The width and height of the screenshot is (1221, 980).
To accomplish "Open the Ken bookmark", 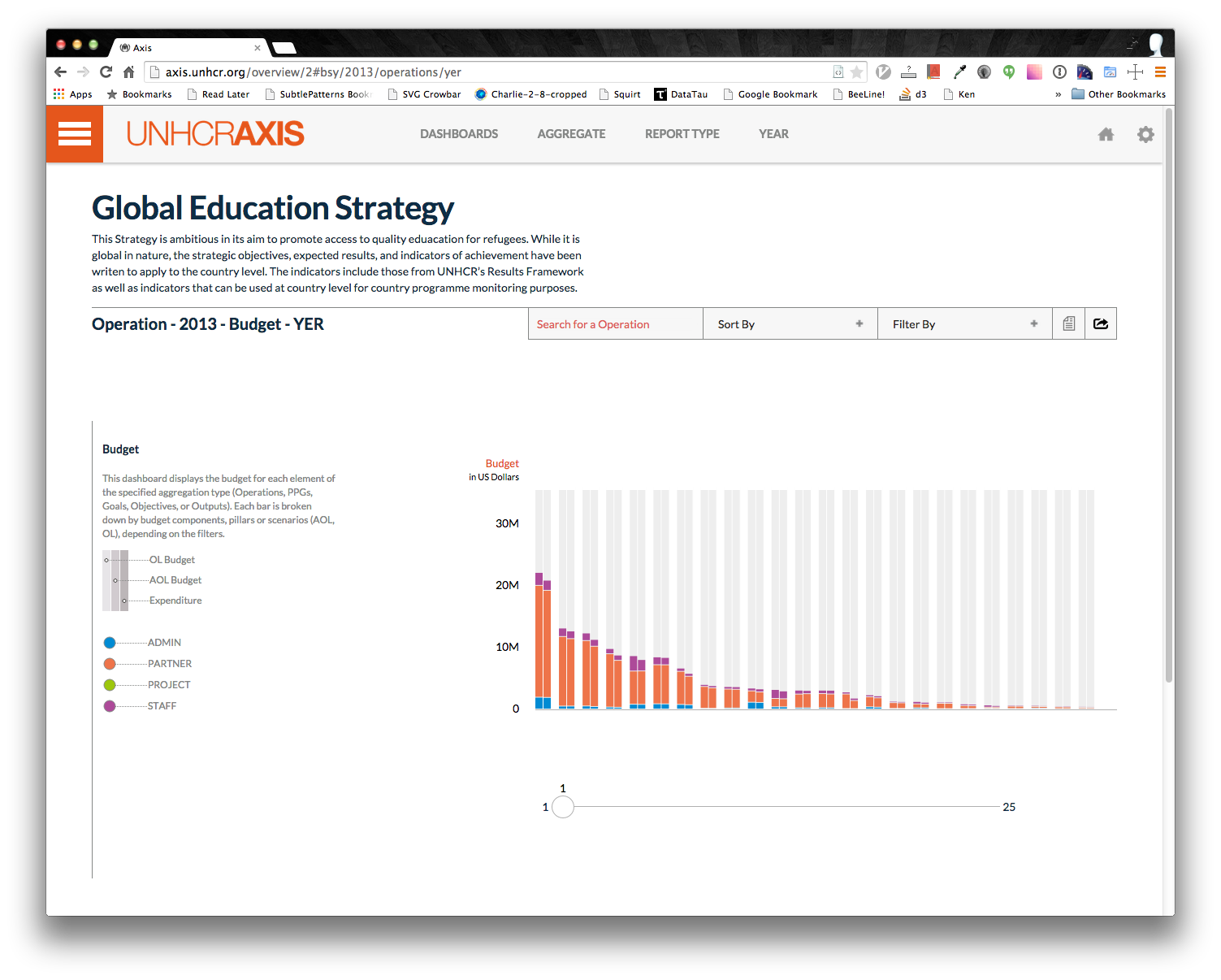I will [x=959, y=94].
